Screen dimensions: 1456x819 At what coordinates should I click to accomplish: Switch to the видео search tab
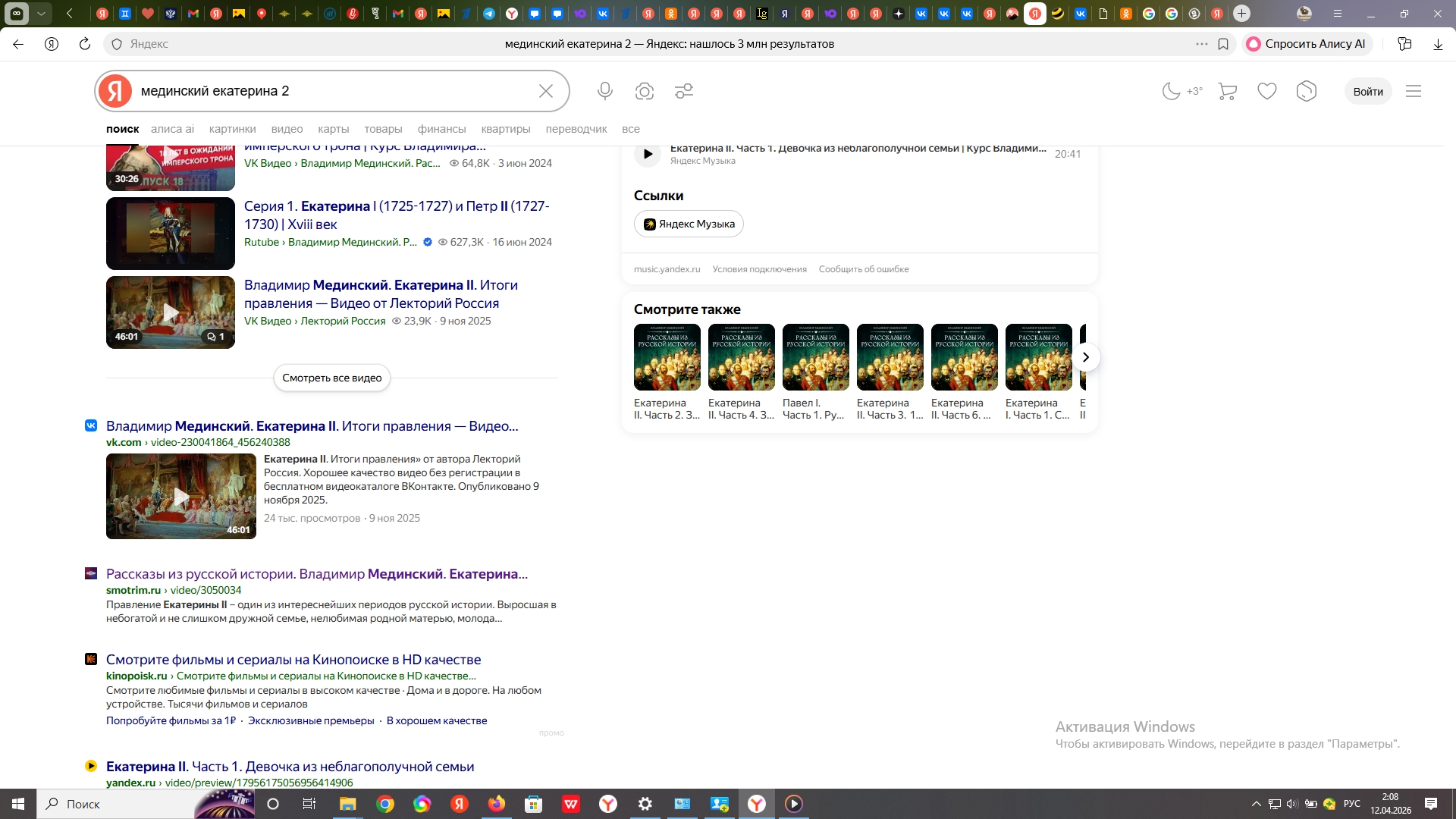coord(287,129)
